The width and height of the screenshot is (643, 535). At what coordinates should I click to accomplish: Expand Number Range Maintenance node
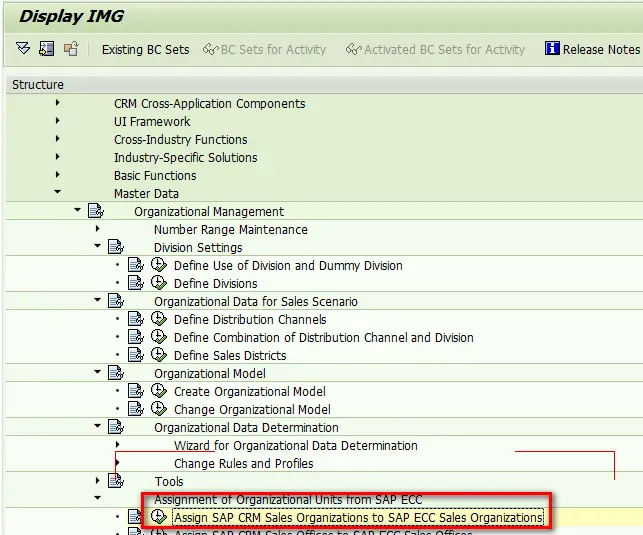click(97, 228)
